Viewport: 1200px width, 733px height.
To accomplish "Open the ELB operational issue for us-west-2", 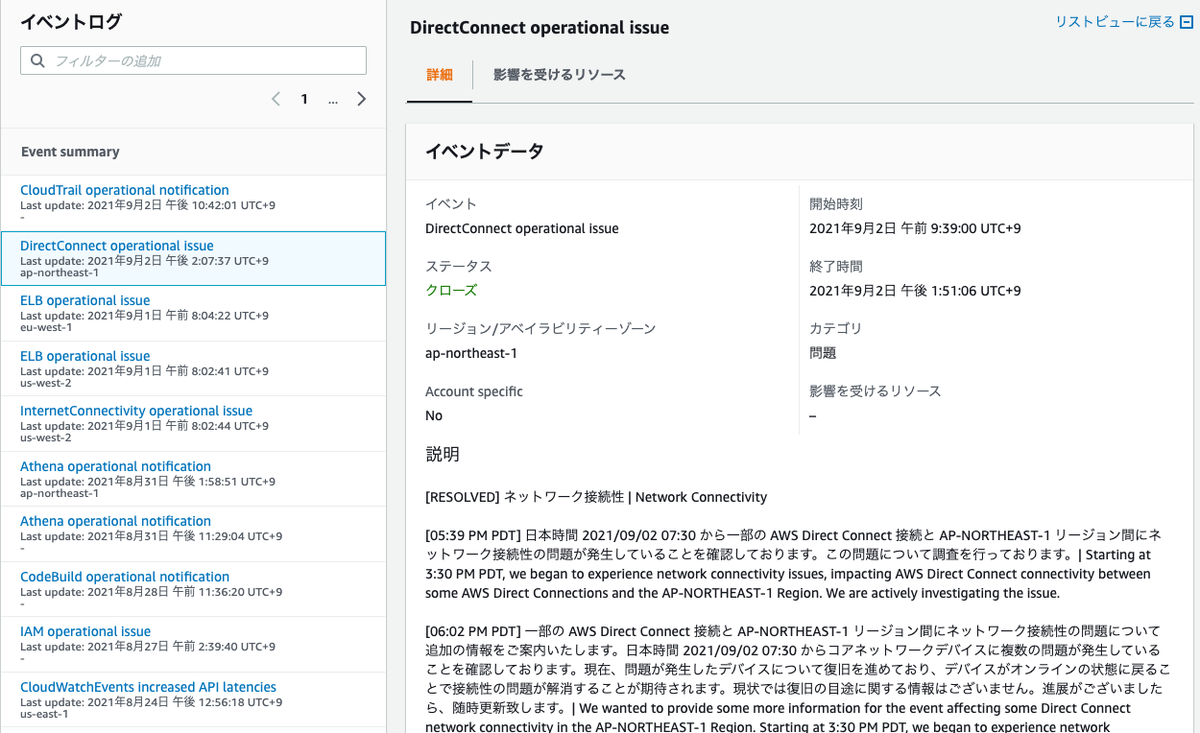I will pyautogui.click(x=85, y=356).
